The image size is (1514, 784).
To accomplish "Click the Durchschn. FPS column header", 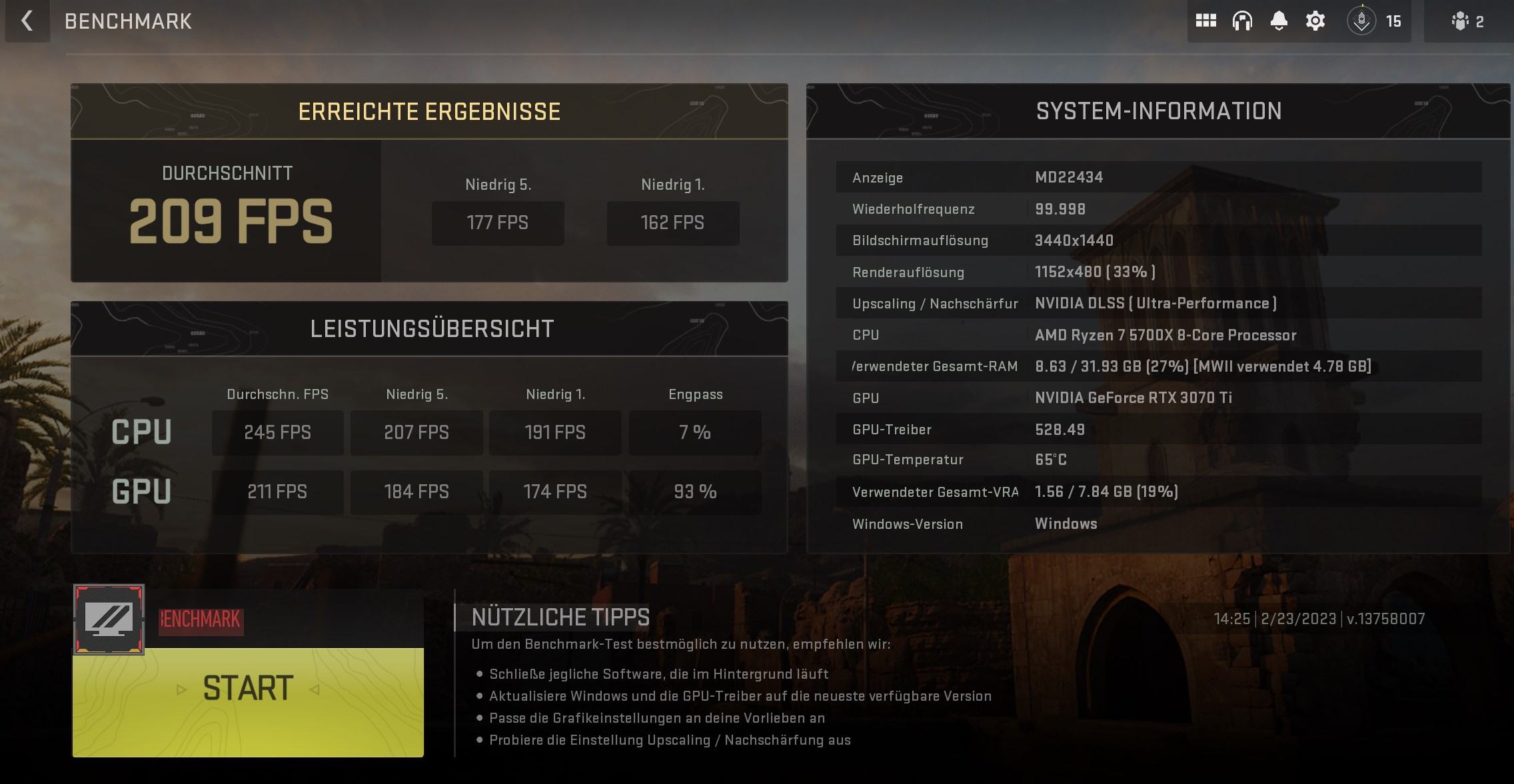I will click(x=278, y=394).
